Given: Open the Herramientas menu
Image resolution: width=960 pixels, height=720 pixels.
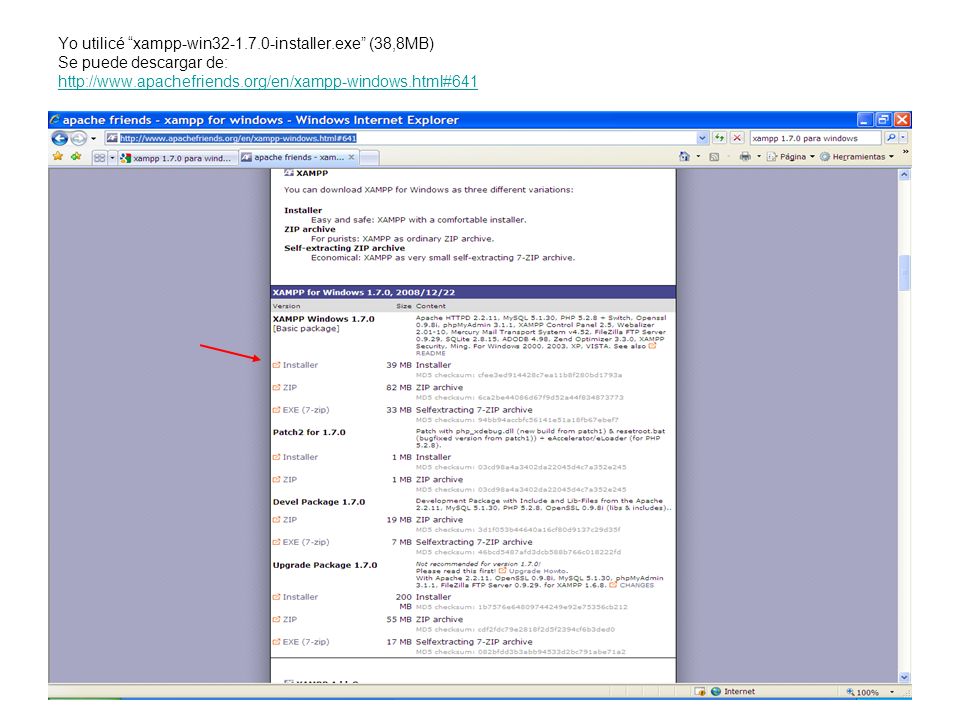Looking at the screenshot, I should (x=857, y=157).
